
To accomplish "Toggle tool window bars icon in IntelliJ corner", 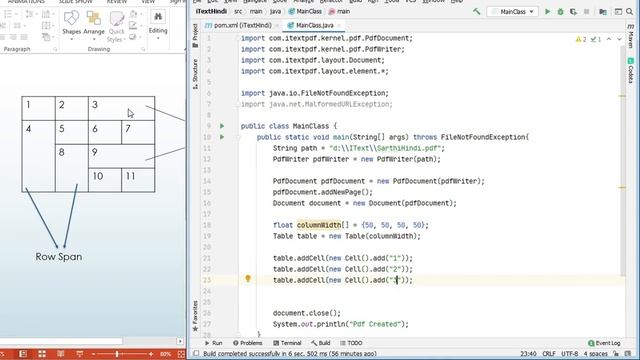I will [196, 353].
